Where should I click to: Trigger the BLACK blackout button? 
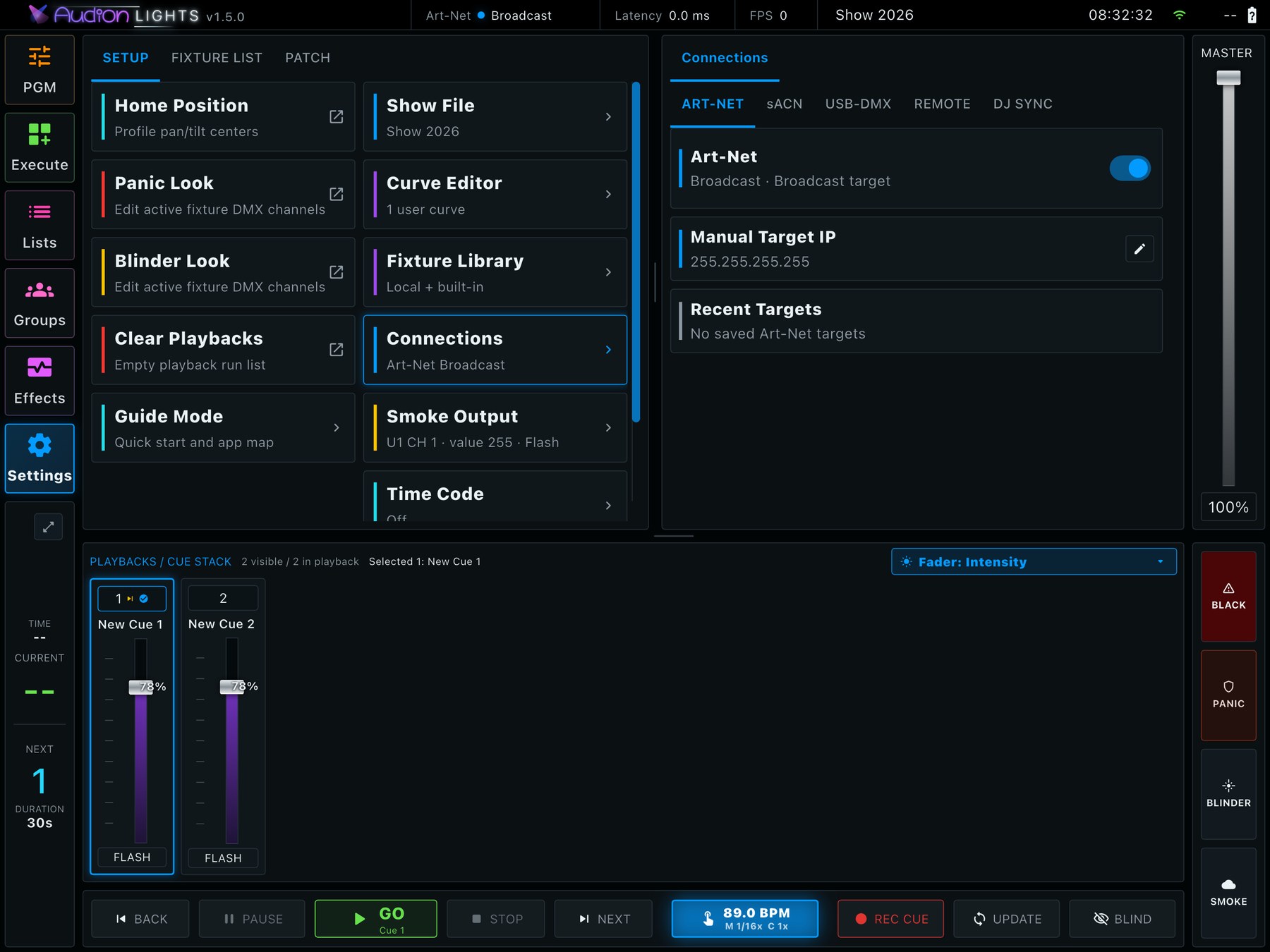(1228, 597)
